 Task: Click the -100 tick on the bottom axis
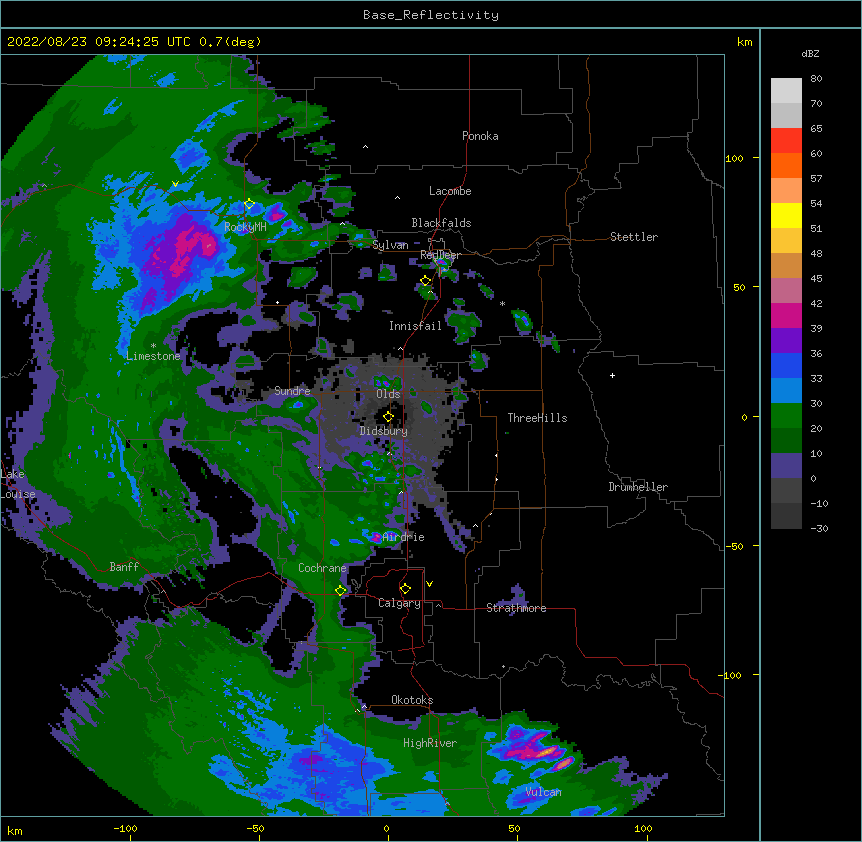click(x=125, y=828)
